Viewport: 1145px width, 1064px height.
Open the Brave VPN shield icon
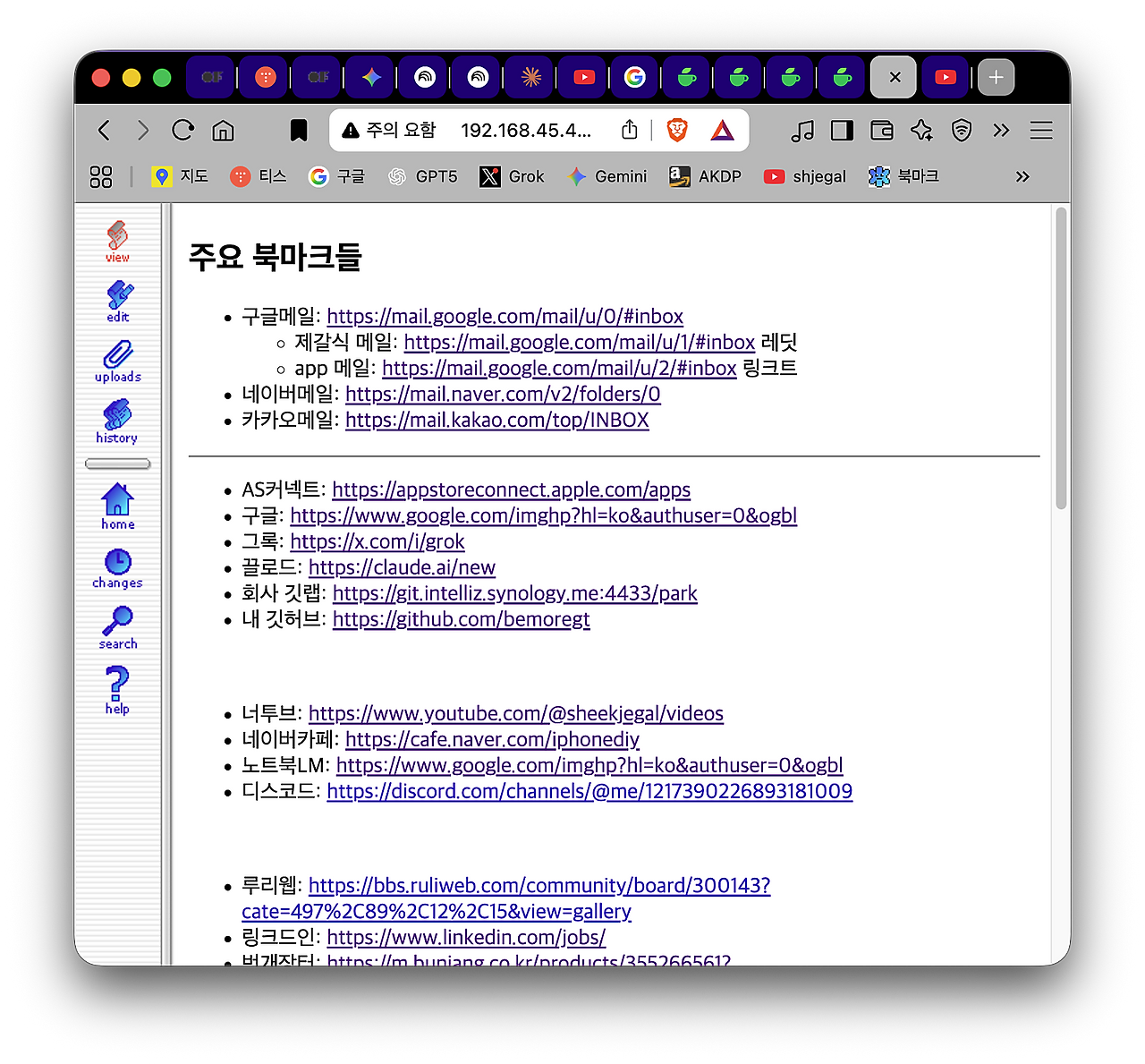pyautogui.click(x=962, y=131)
